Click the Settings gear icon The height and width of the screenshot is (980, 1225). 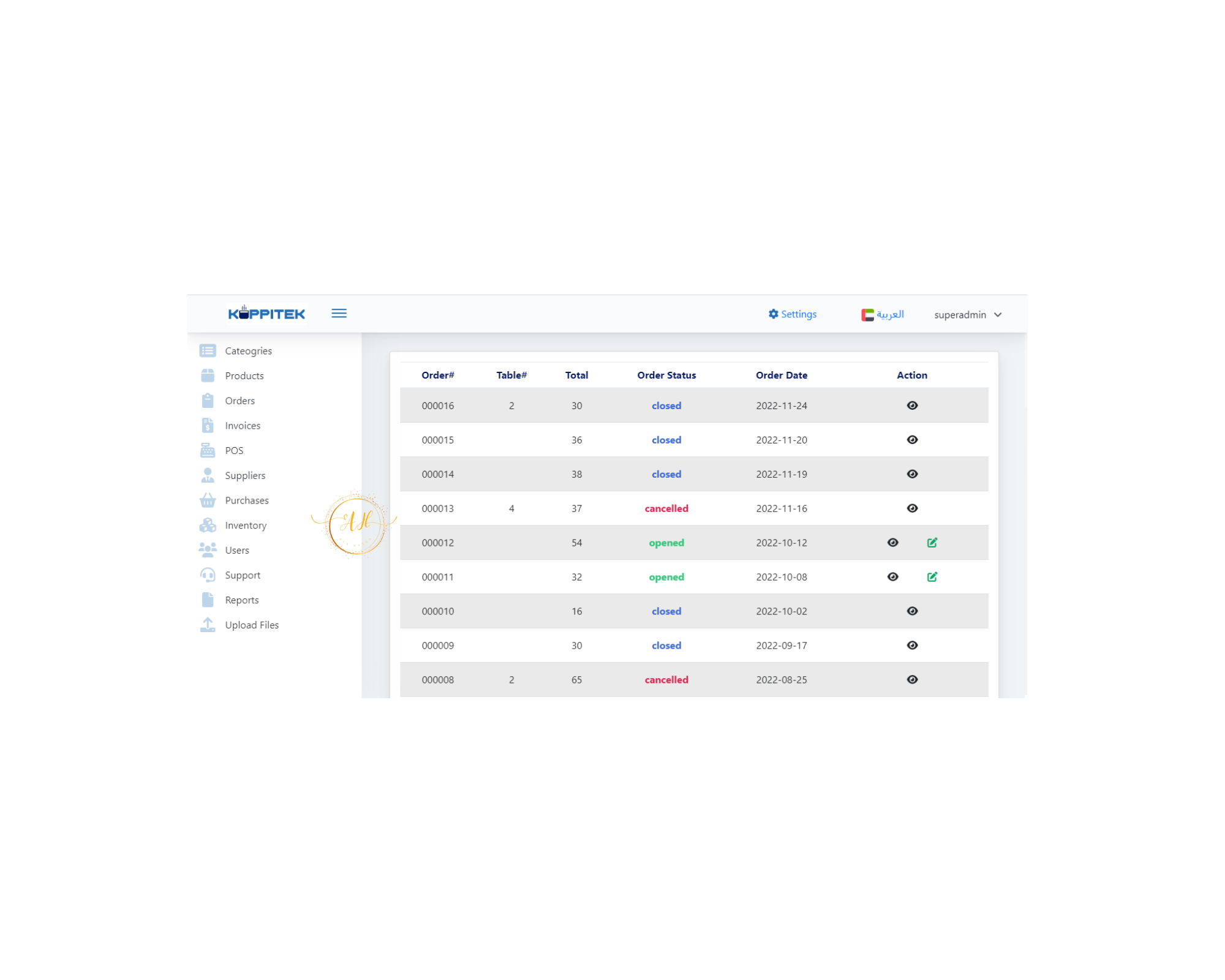click(x=773, y=314)
